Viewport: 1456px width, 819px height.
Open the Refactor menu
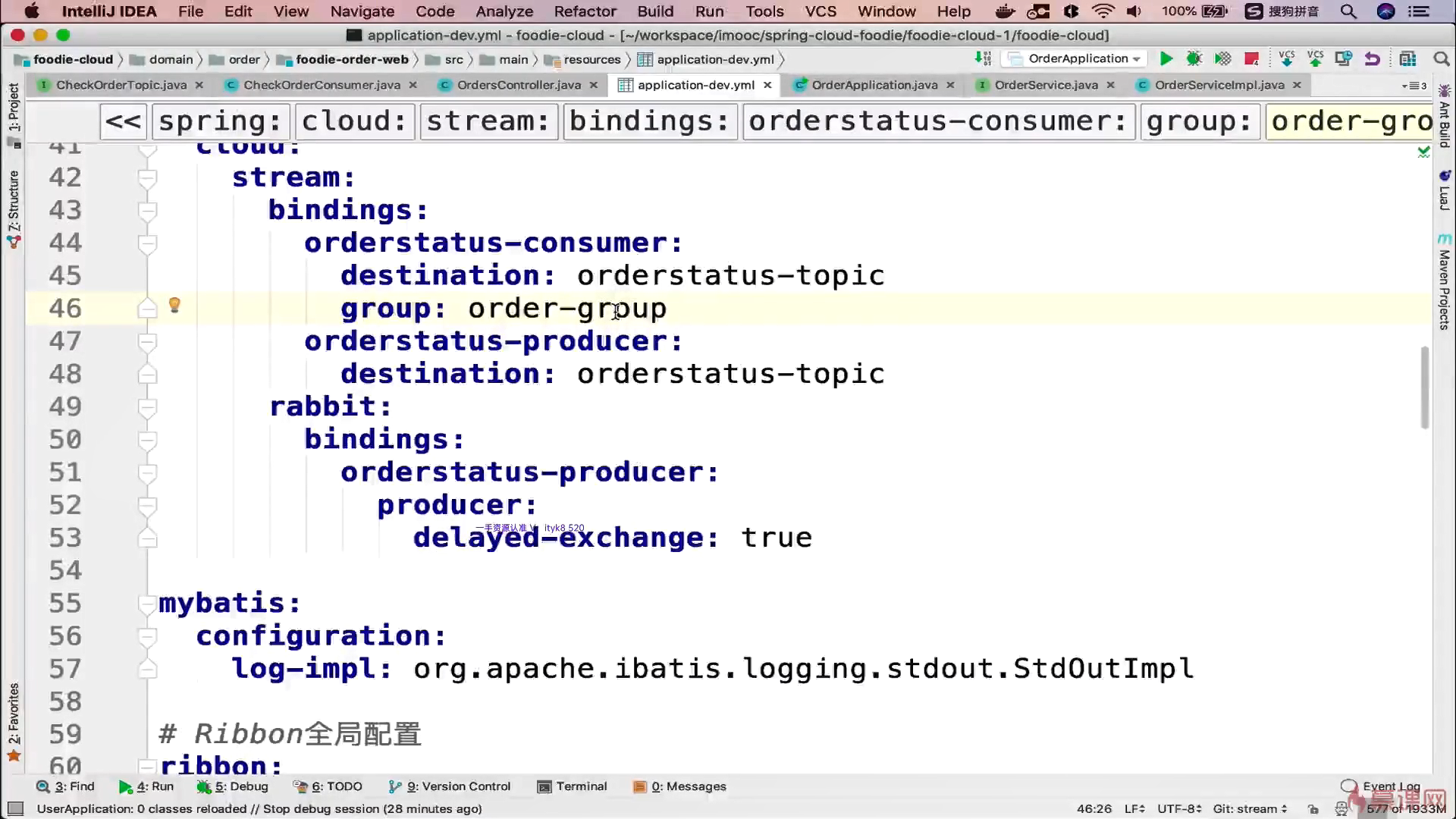[x=585, y=11]
